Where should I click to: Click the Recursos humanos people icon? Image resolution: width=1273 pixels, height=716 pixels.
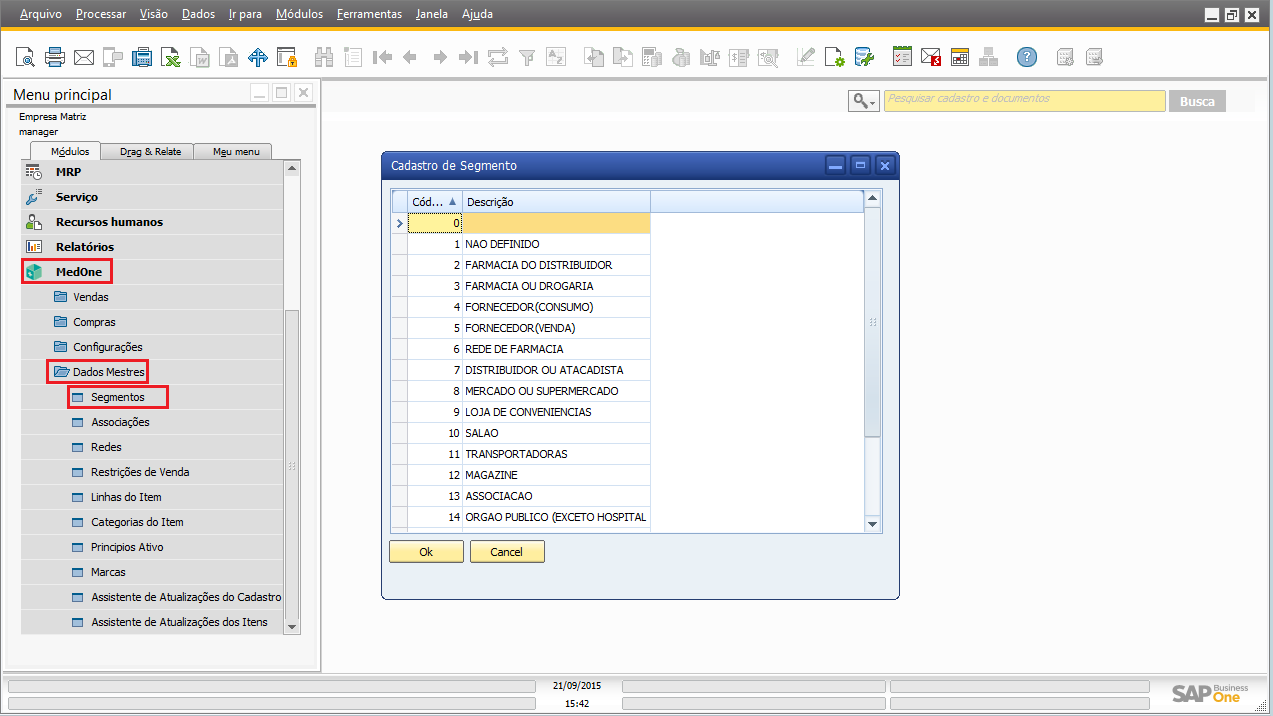(34, 222)
